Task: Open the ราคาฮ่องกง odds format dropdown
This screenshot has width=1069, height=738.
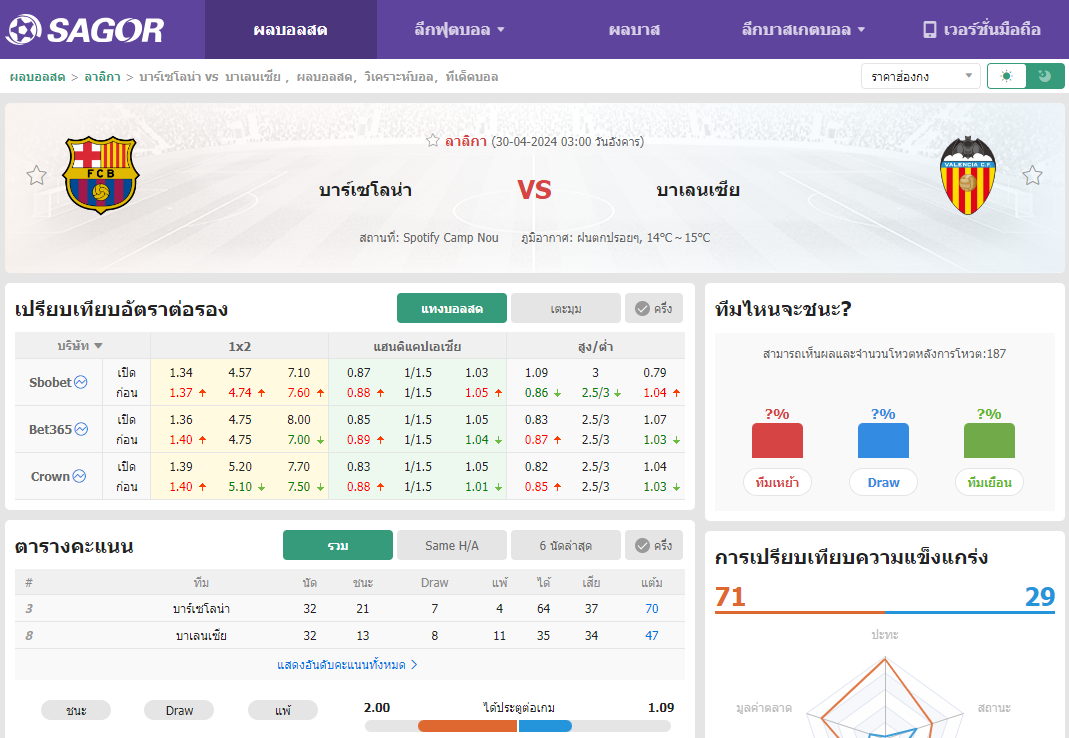Action: pyautogui.click(x=920, y=76)
